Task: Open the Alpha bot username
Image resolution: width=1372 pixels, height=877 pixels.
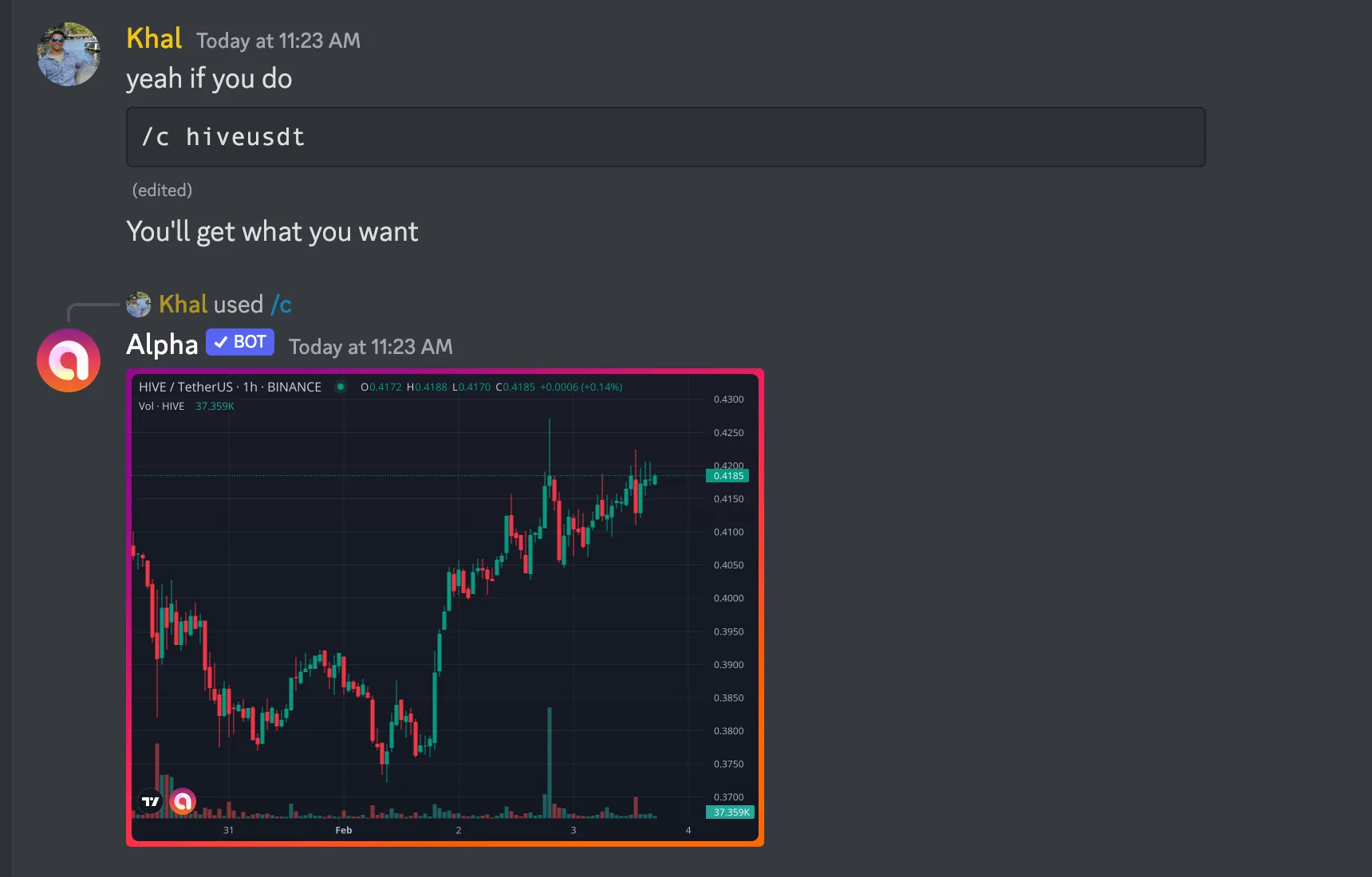Action: pyautogui.click(x=162, y=344)
